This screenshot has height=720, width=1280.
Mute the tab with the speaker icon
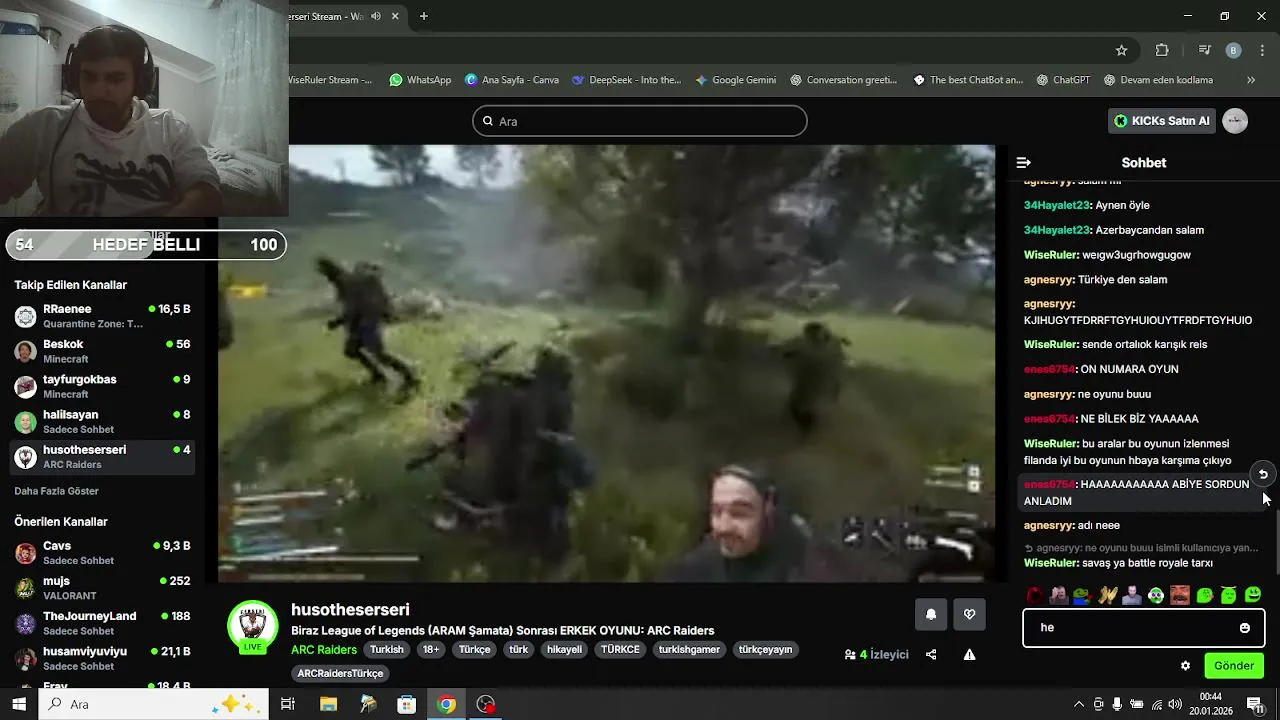point(377,16)
